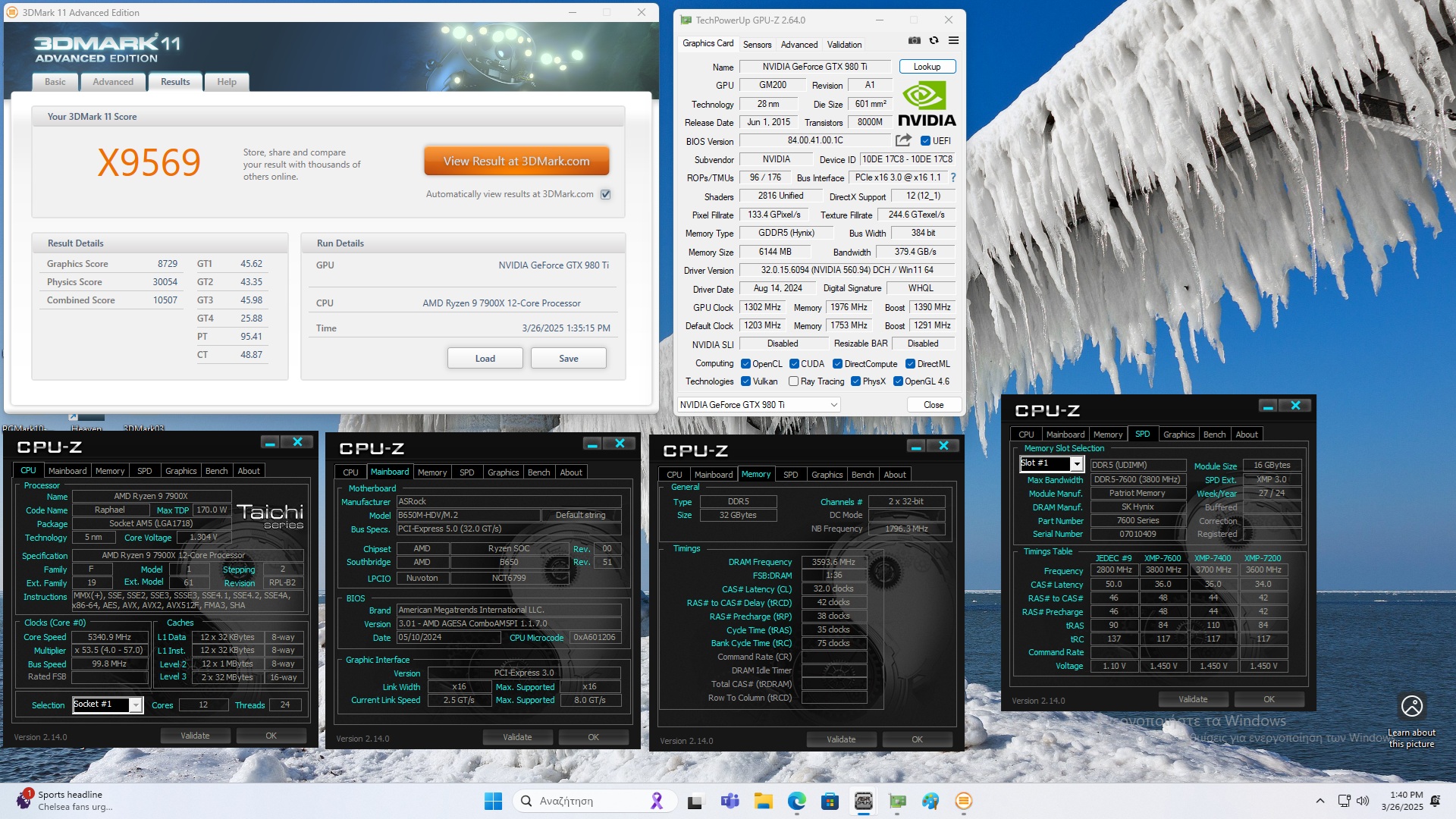Click the Learn about this picture icon
Image resolution: width=1456 pixels, height=819 pixels.
[1411, 706]
